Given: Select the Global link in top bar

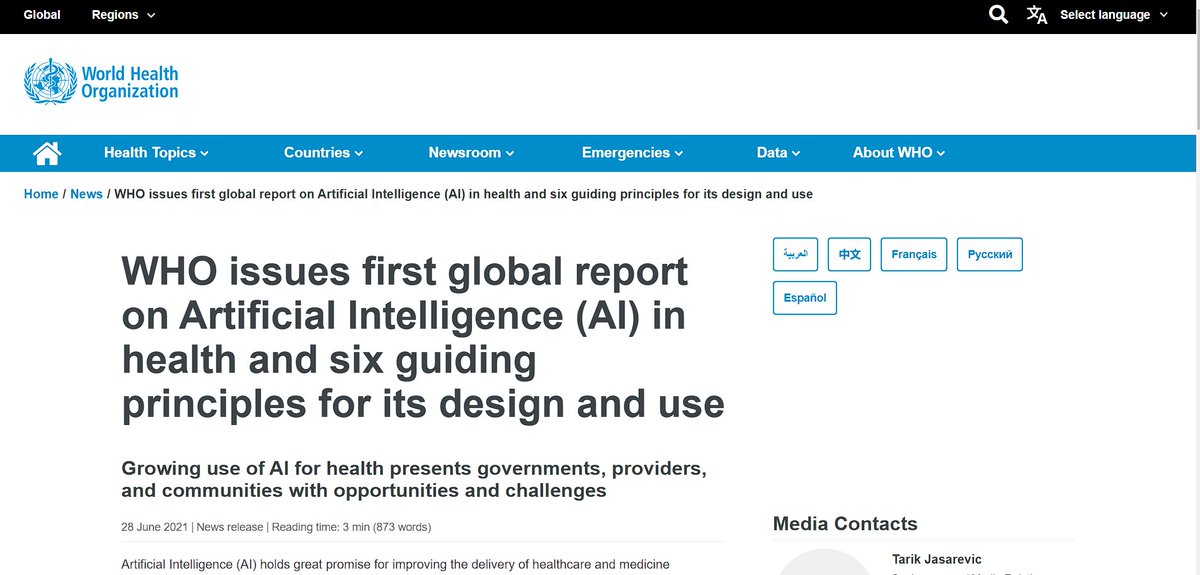Looking at the screenshot, I should [42, 15].
